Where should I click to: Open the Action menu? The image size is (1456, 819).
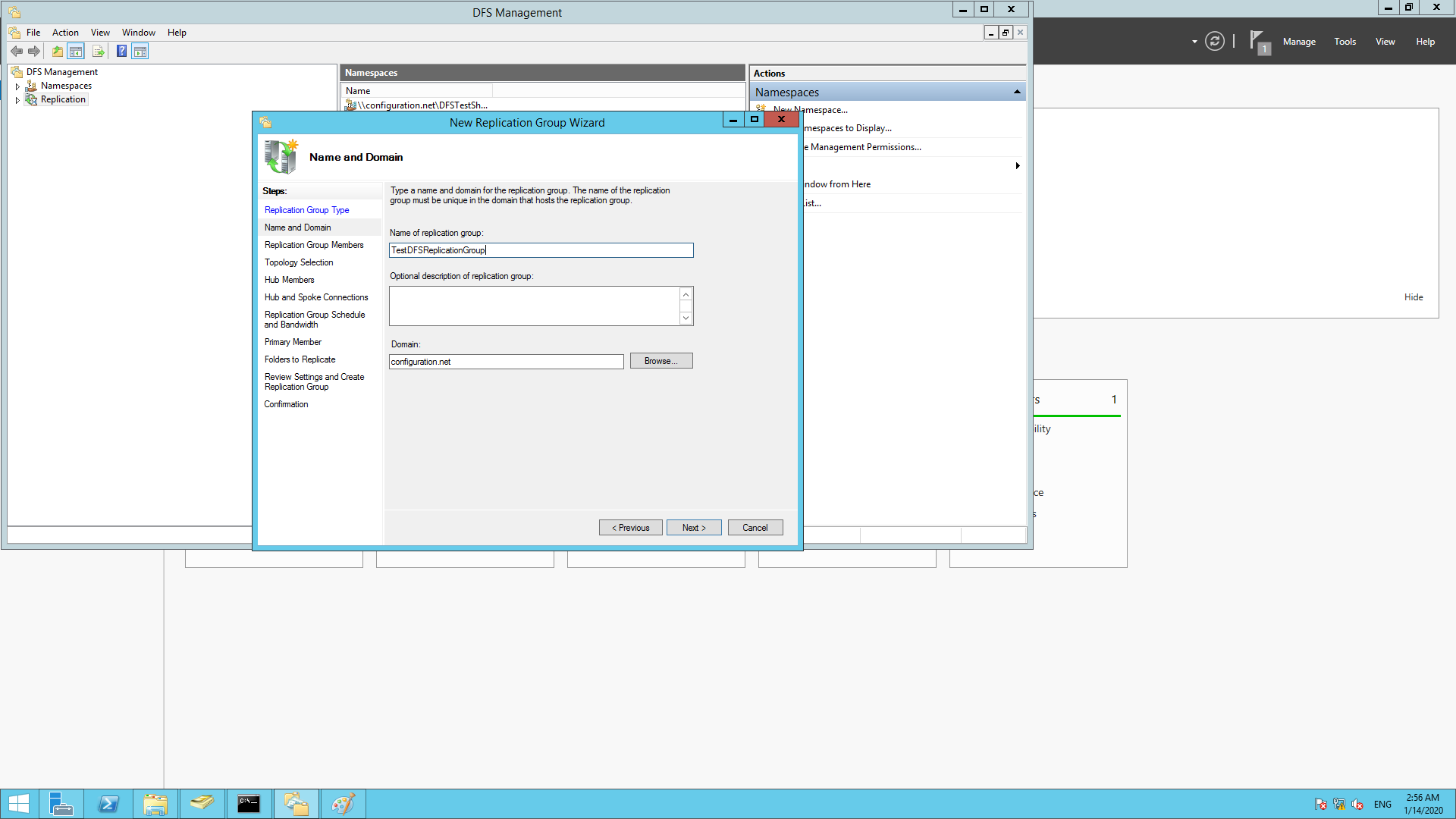point(65,33)
